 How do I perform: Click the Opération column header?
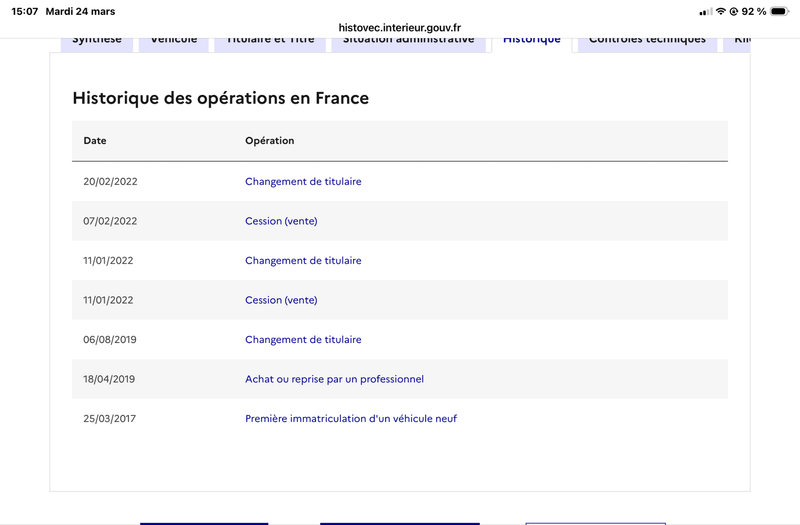pyautogui.click(x=269, y=140)
